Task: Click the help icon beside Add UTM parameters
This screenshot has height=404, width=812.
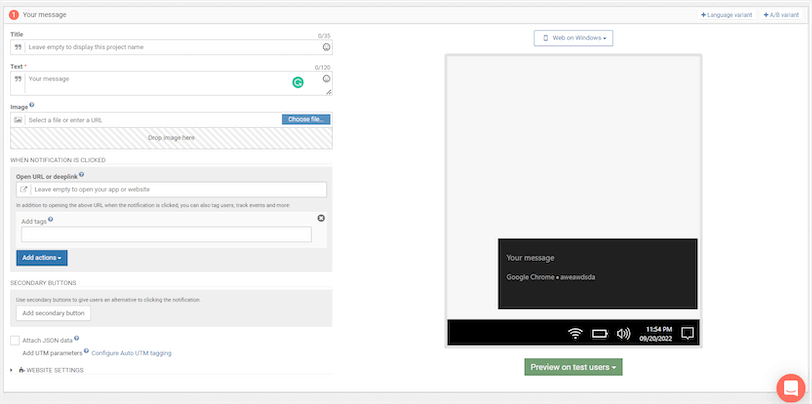Action: (x=86, y=351)
